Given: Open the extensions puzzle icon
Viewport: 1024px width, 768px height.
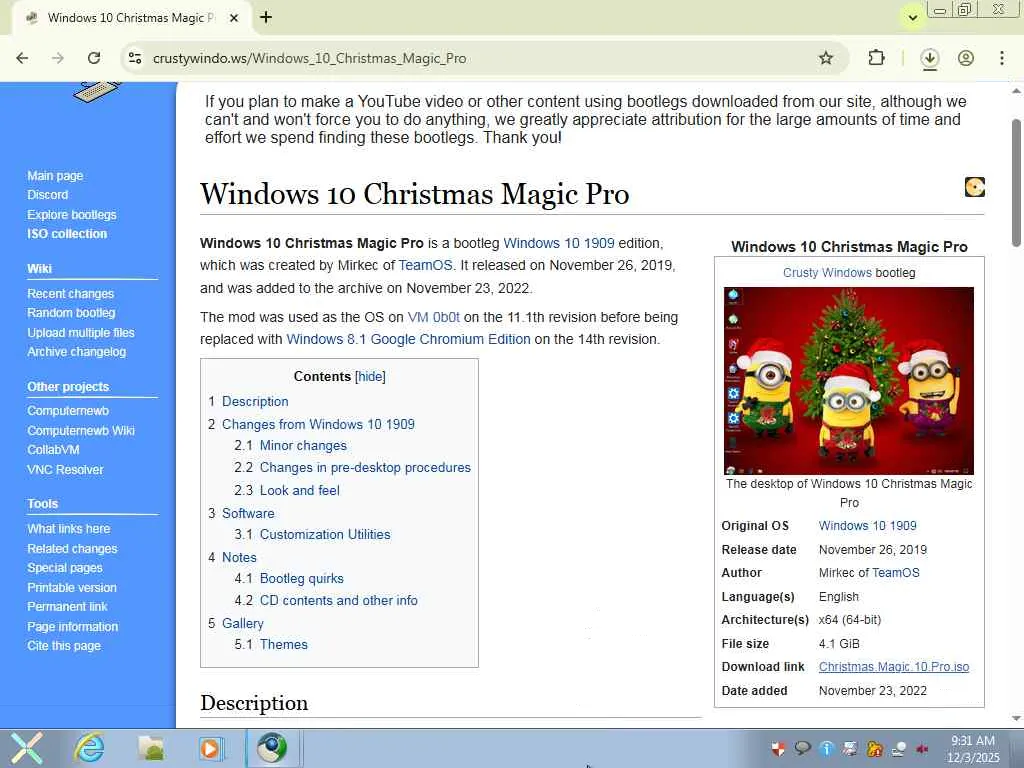Looking at the screenshot, I should point(876,58).
